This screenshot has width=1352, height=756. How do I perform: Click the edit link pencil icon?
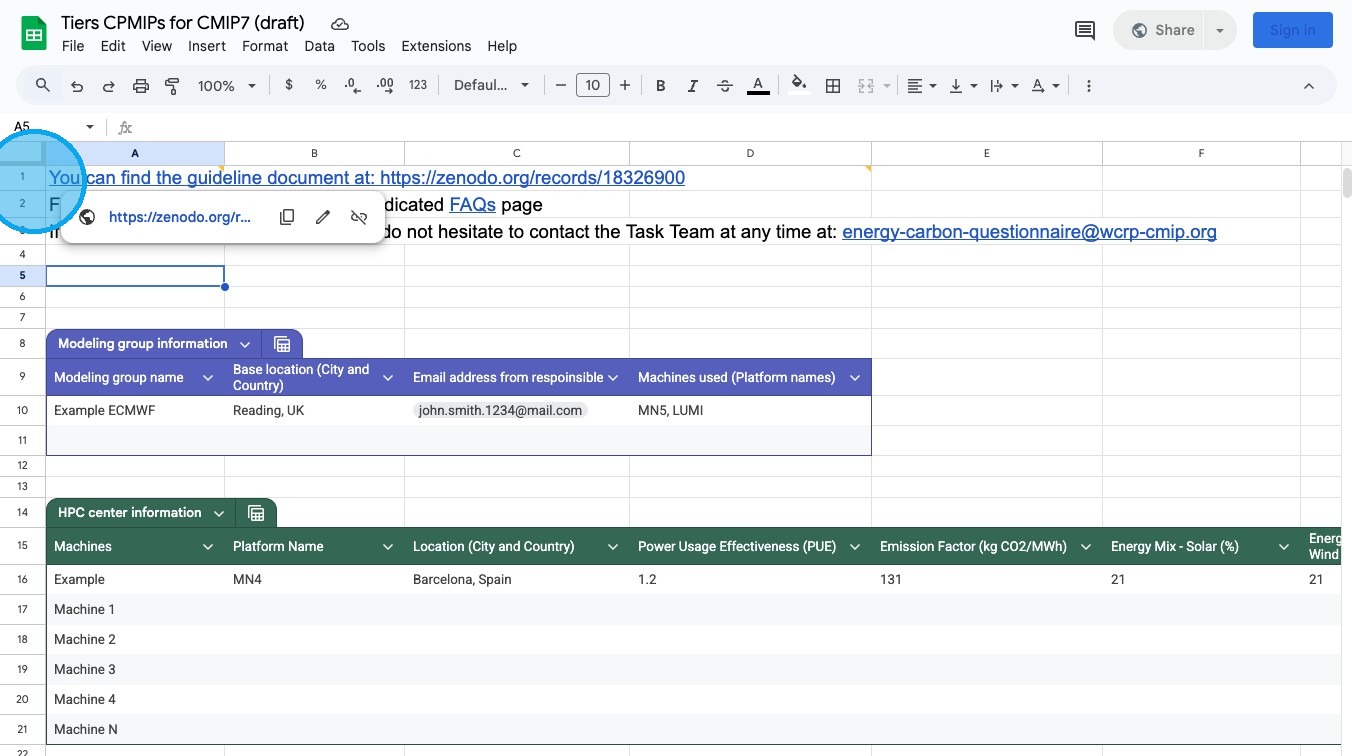(x=323, y=217)
